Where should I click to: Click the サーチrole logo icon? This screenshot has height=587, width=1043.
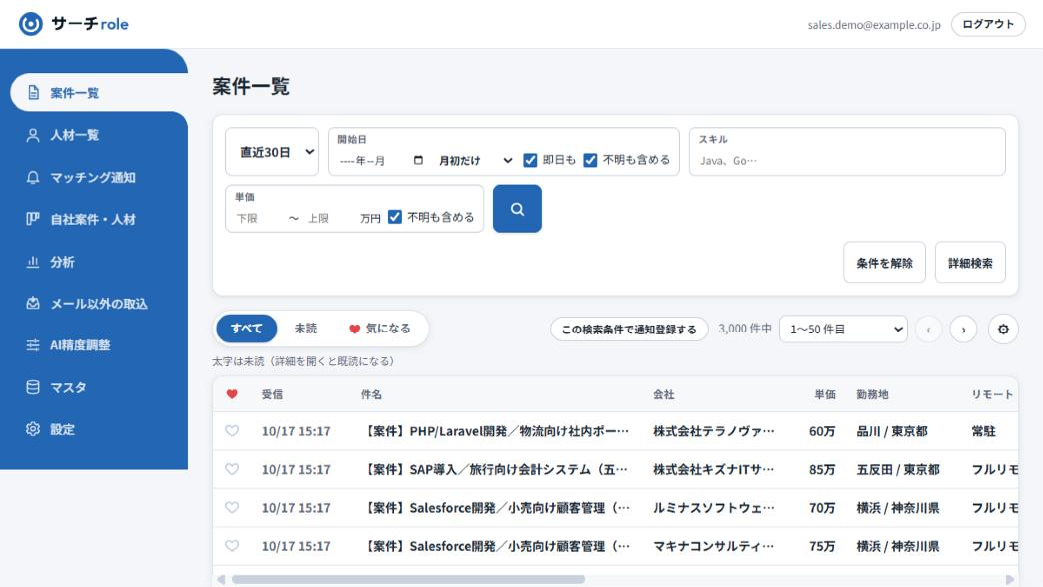(31, 24)
